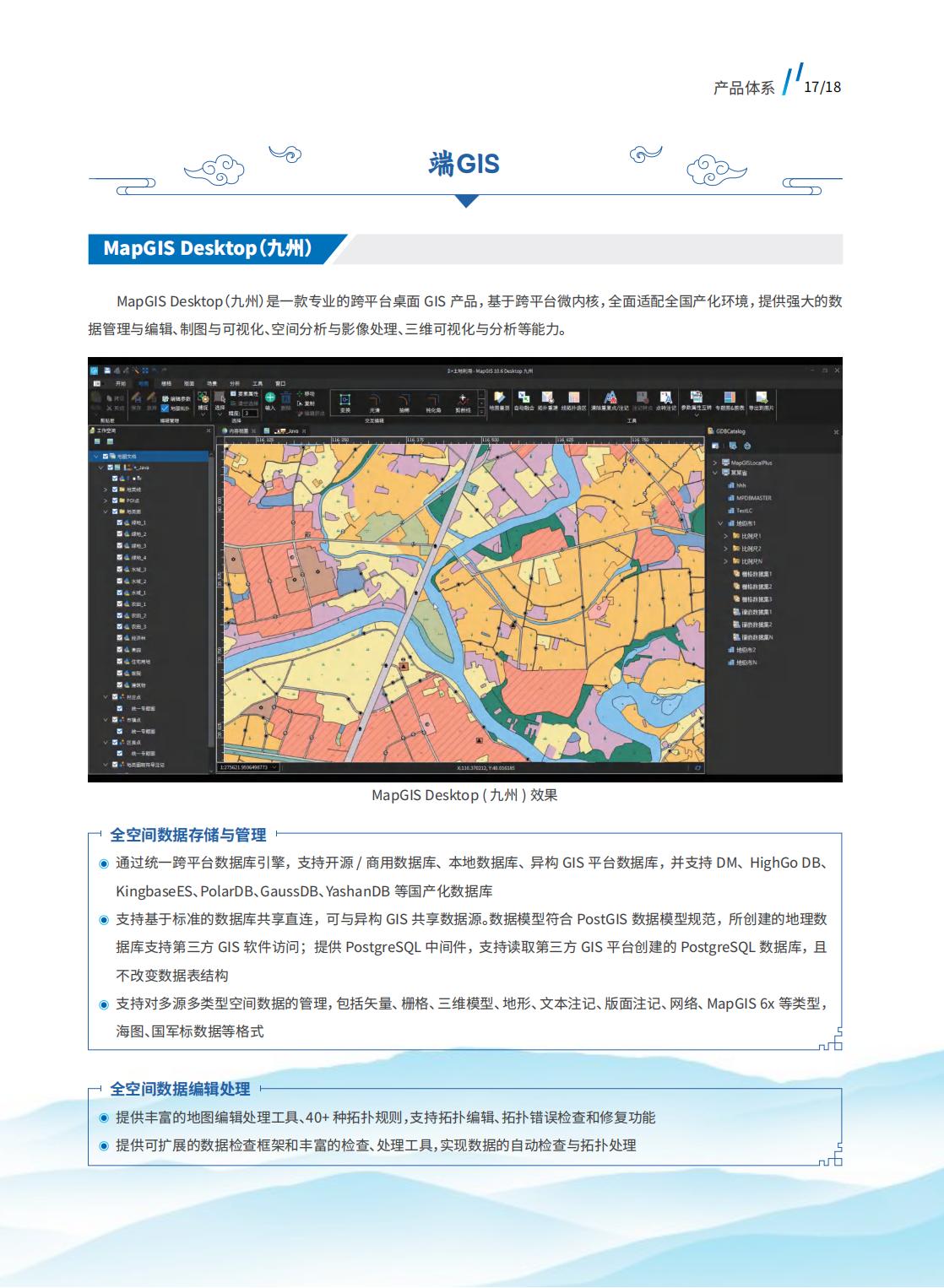Open the 分析 ribbon tab
This screenshot has height=1288, width=944.
tap(235, 384)
